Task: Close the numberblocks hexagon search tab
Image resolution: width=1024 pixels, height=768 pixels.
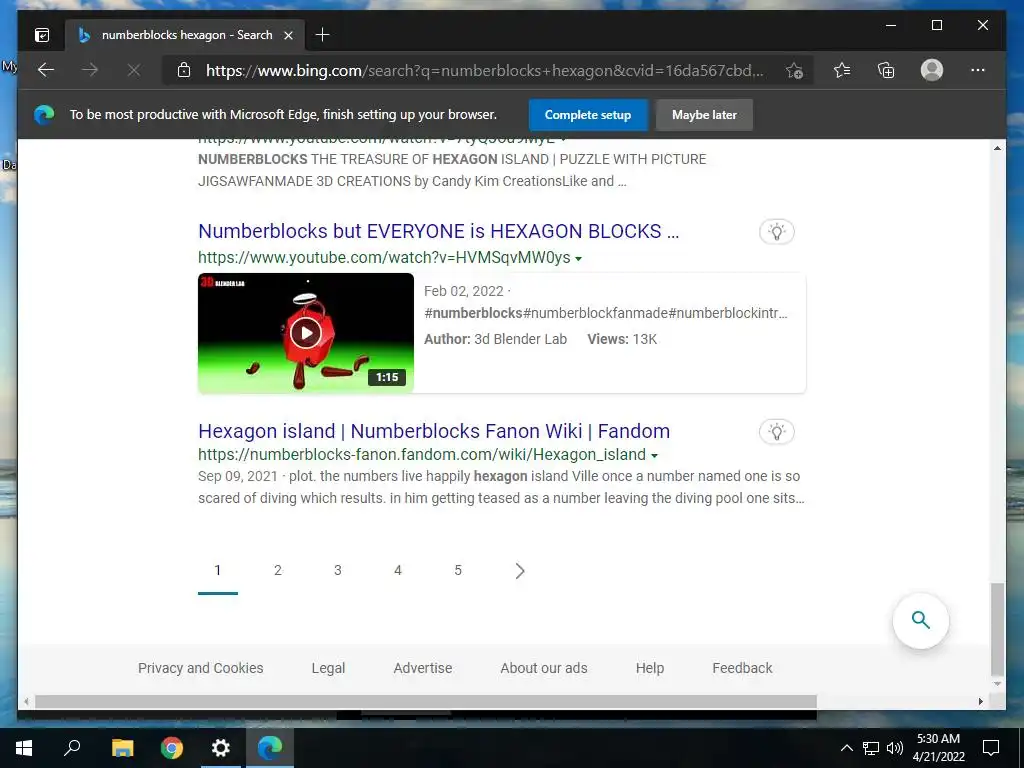Action: click(288, 35)
